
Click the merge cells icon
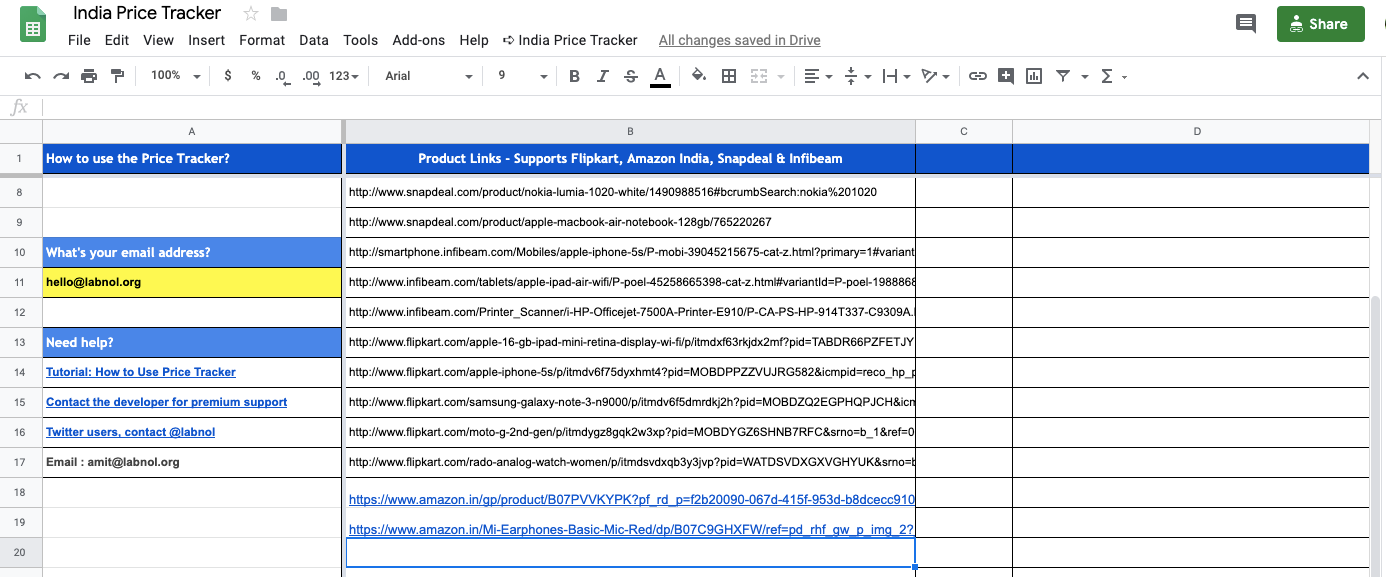point(759,76)
